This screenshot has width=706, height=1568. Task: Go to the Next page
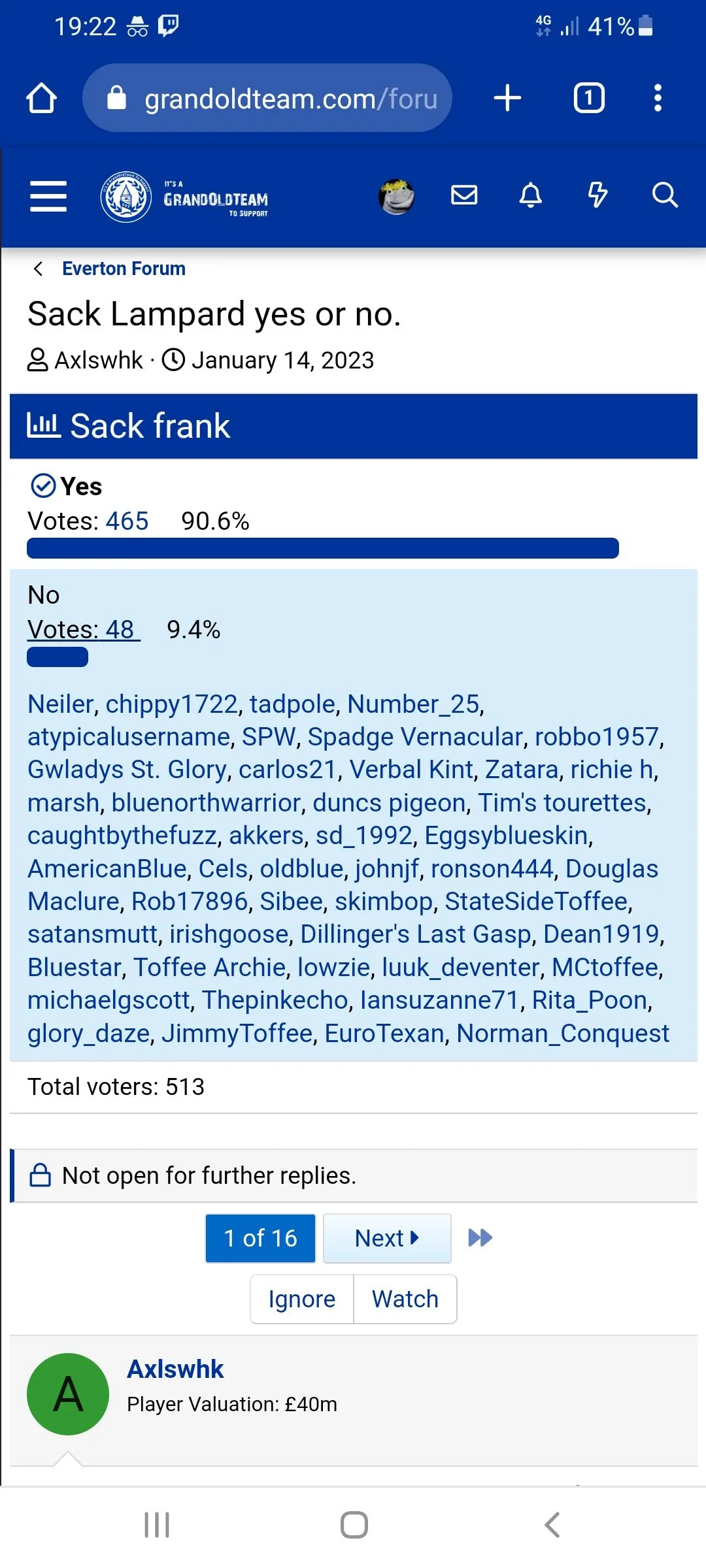click(387, 1238)
